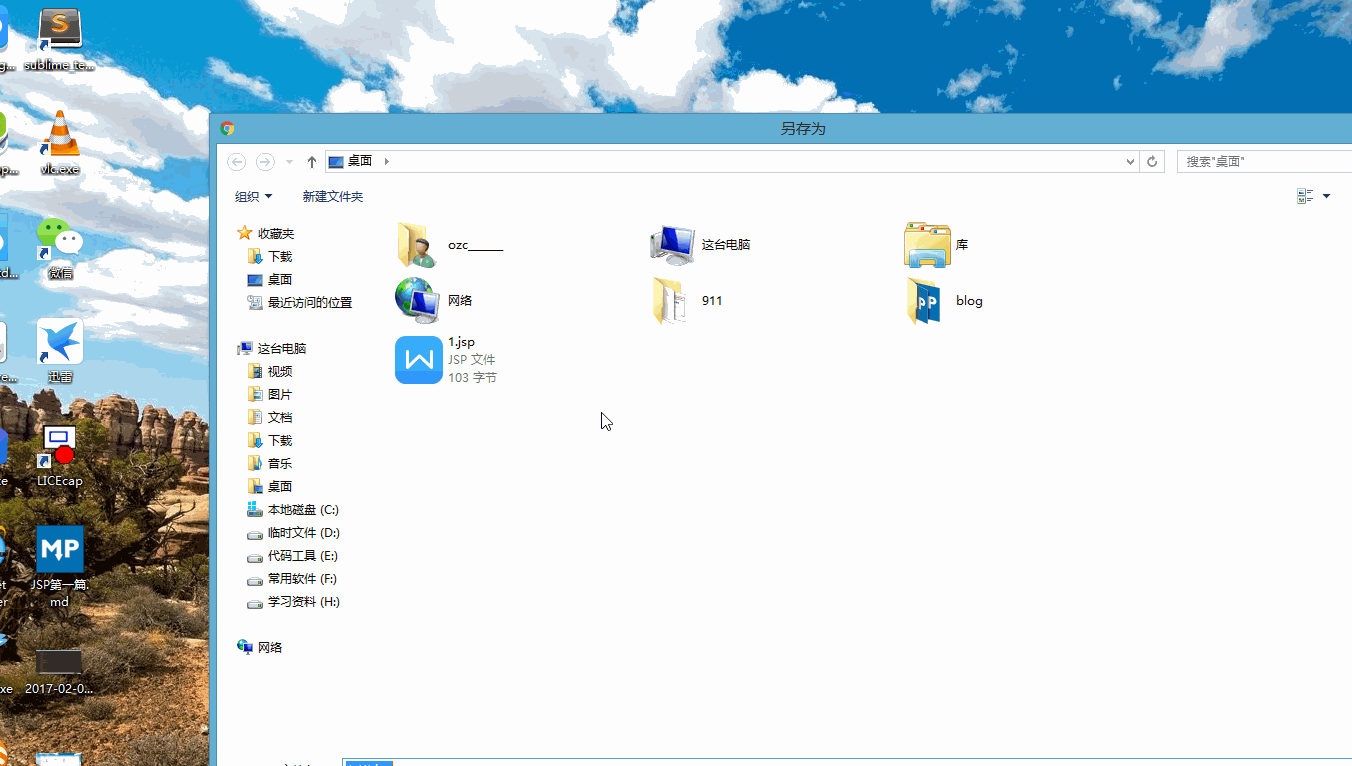
Task: Select 这台电脑 in navigation tree
Action: (272, 349)
